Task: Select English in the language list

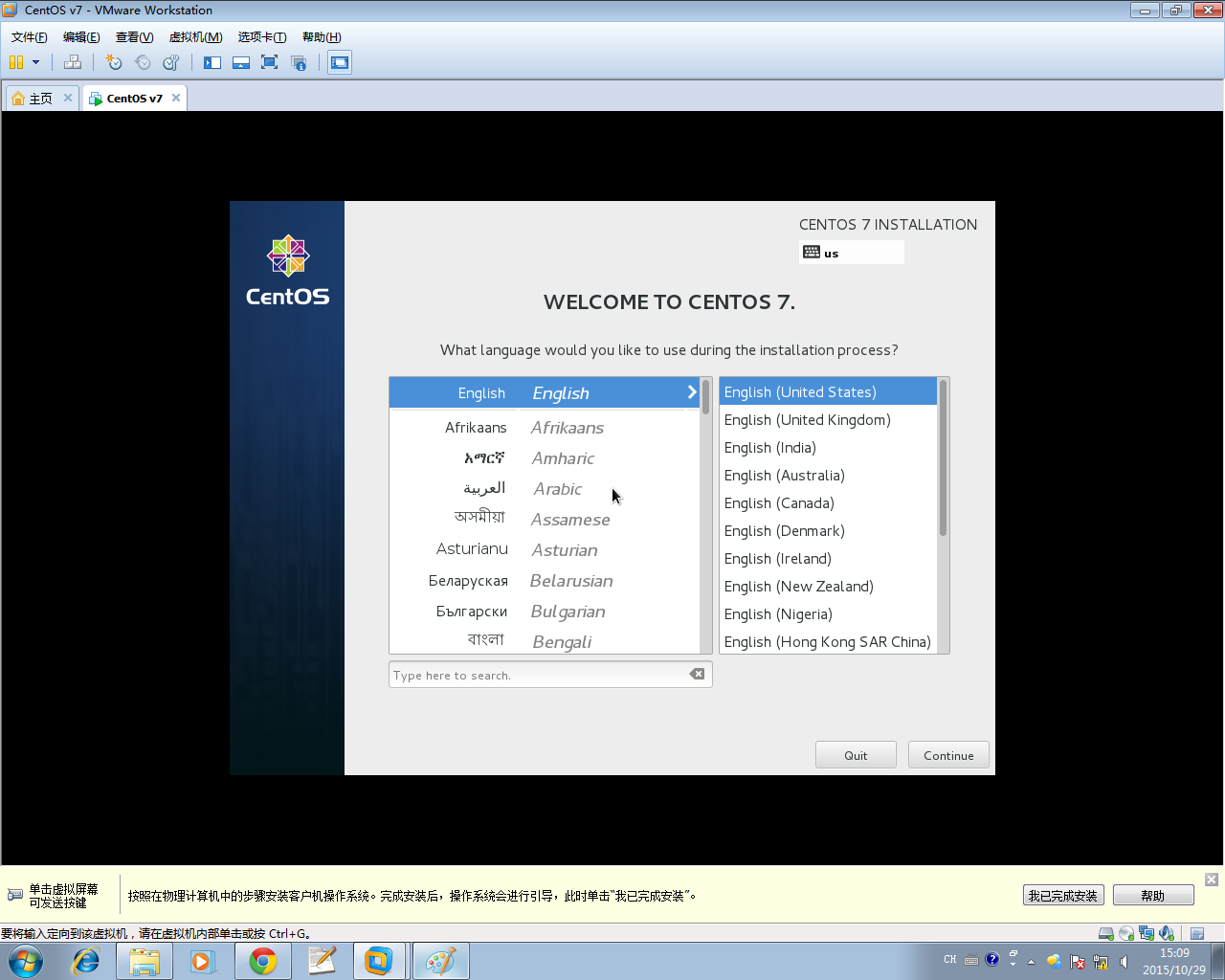Action: click(545, 392)
